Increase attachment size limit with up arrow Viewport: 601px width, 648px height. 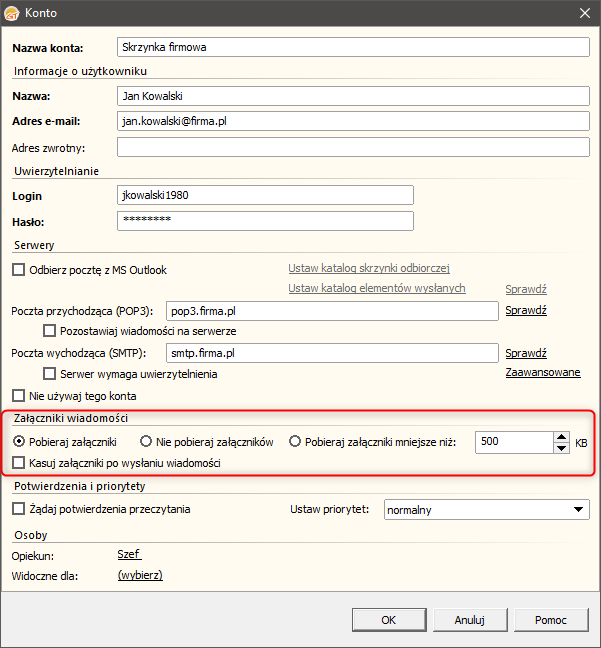click(x=561, y=437)
